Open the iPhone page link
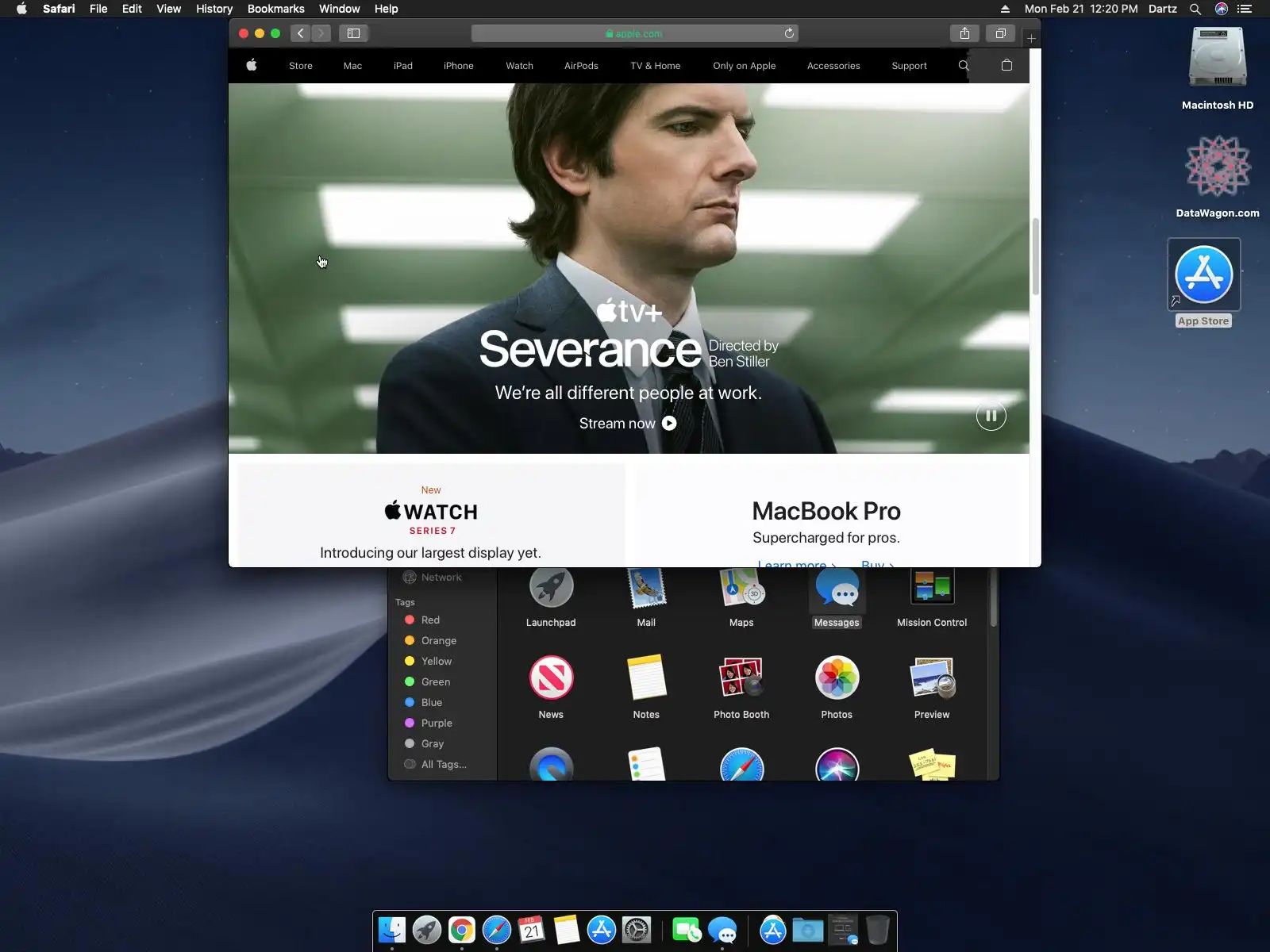The height and width of the screenshot is (952, 1270). [x=459, y=66]
